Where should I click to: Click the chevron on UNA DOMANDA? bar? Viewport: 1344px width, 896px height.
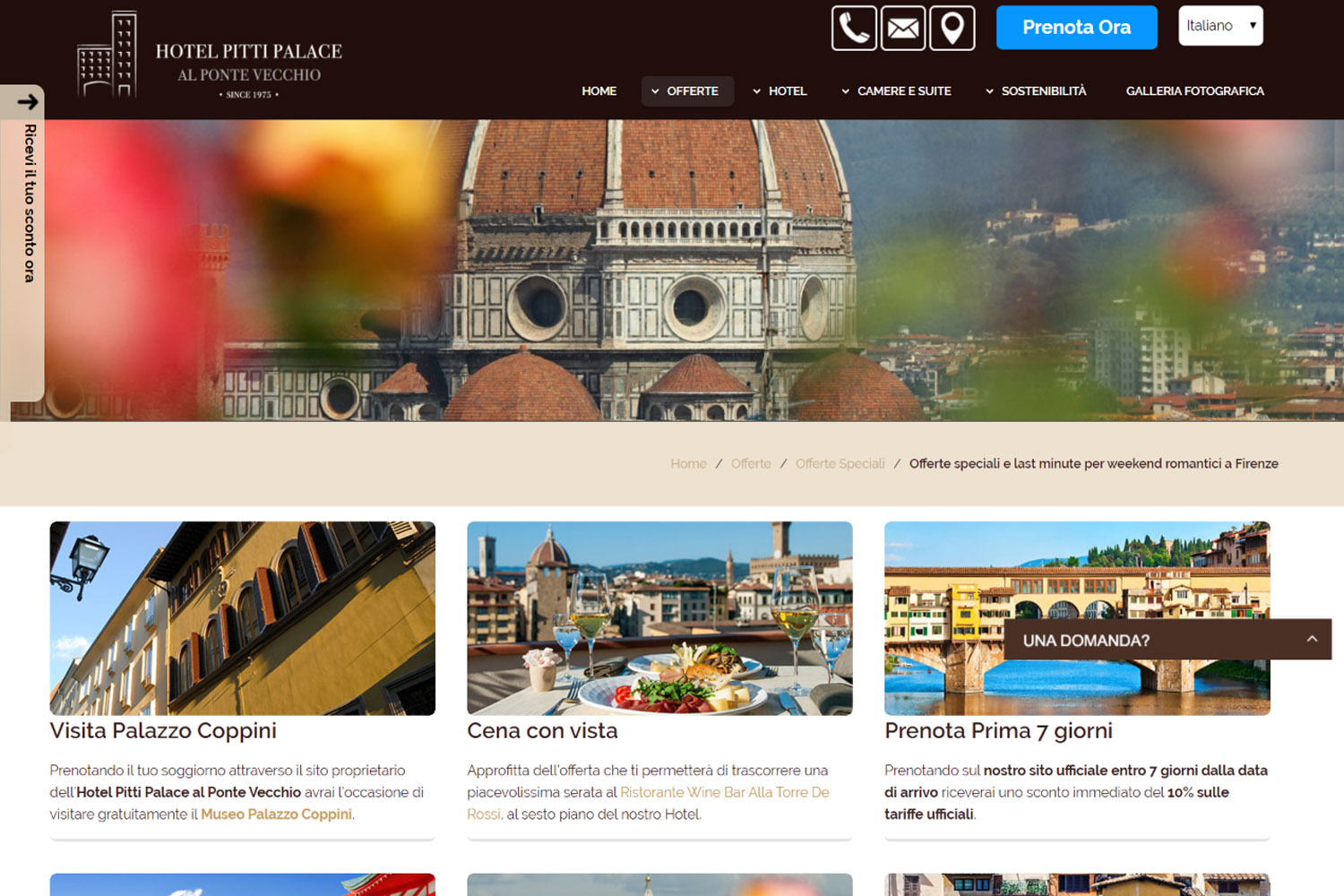pyautogui.click(x=1312, y=640)
